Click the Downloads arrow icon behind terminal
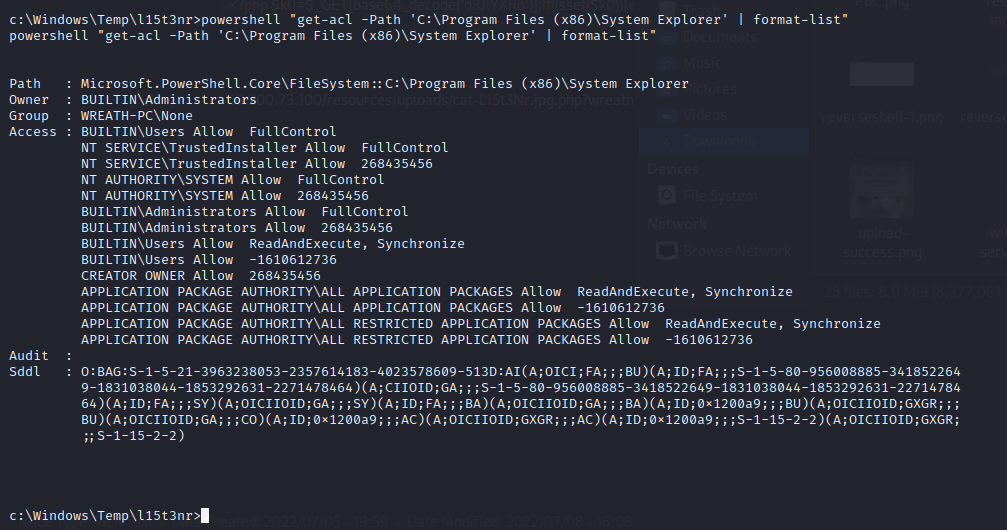 [669, 142]
